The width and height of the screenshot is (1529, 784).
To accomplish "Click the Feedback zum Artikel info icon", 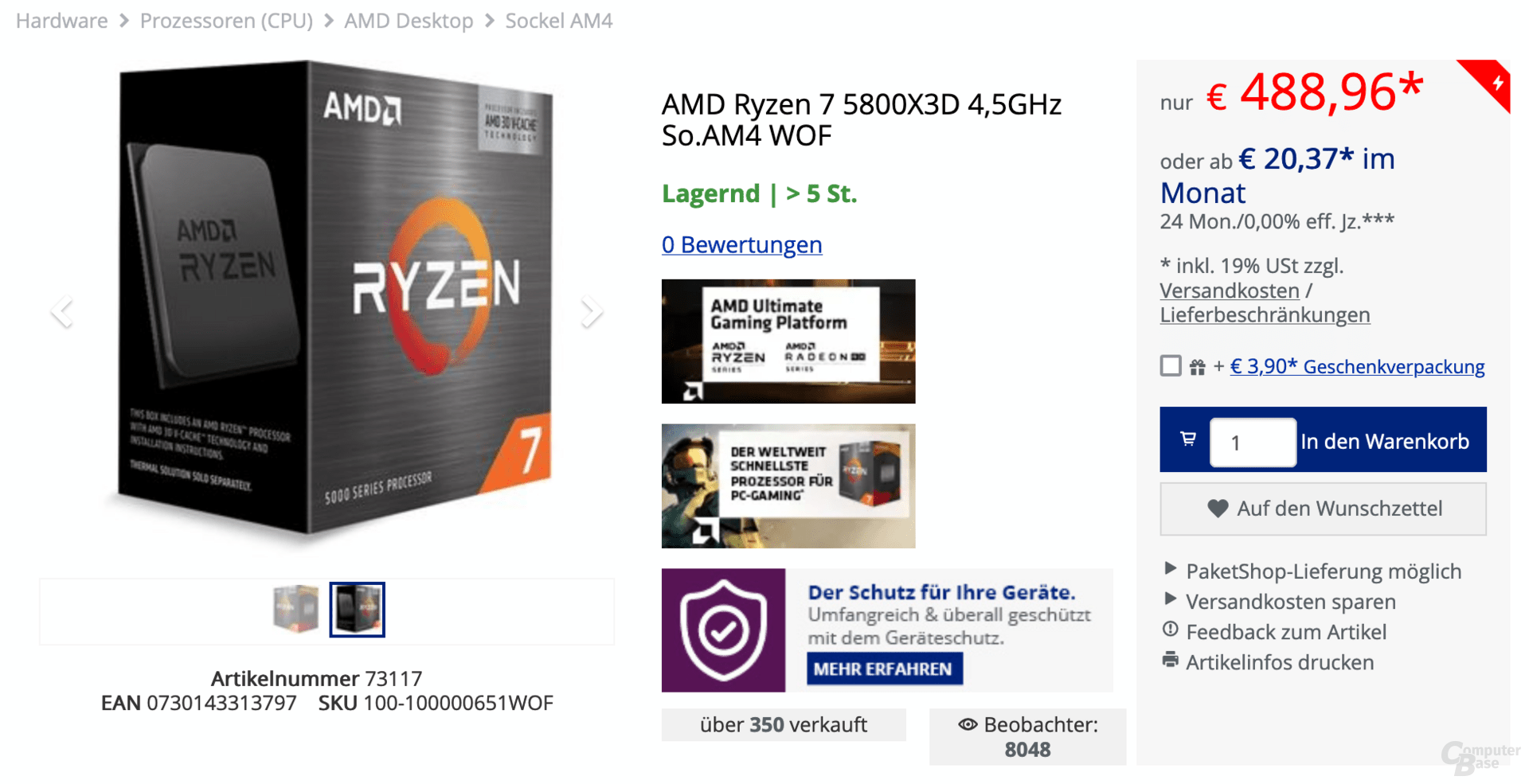I will click(1170, 630).
